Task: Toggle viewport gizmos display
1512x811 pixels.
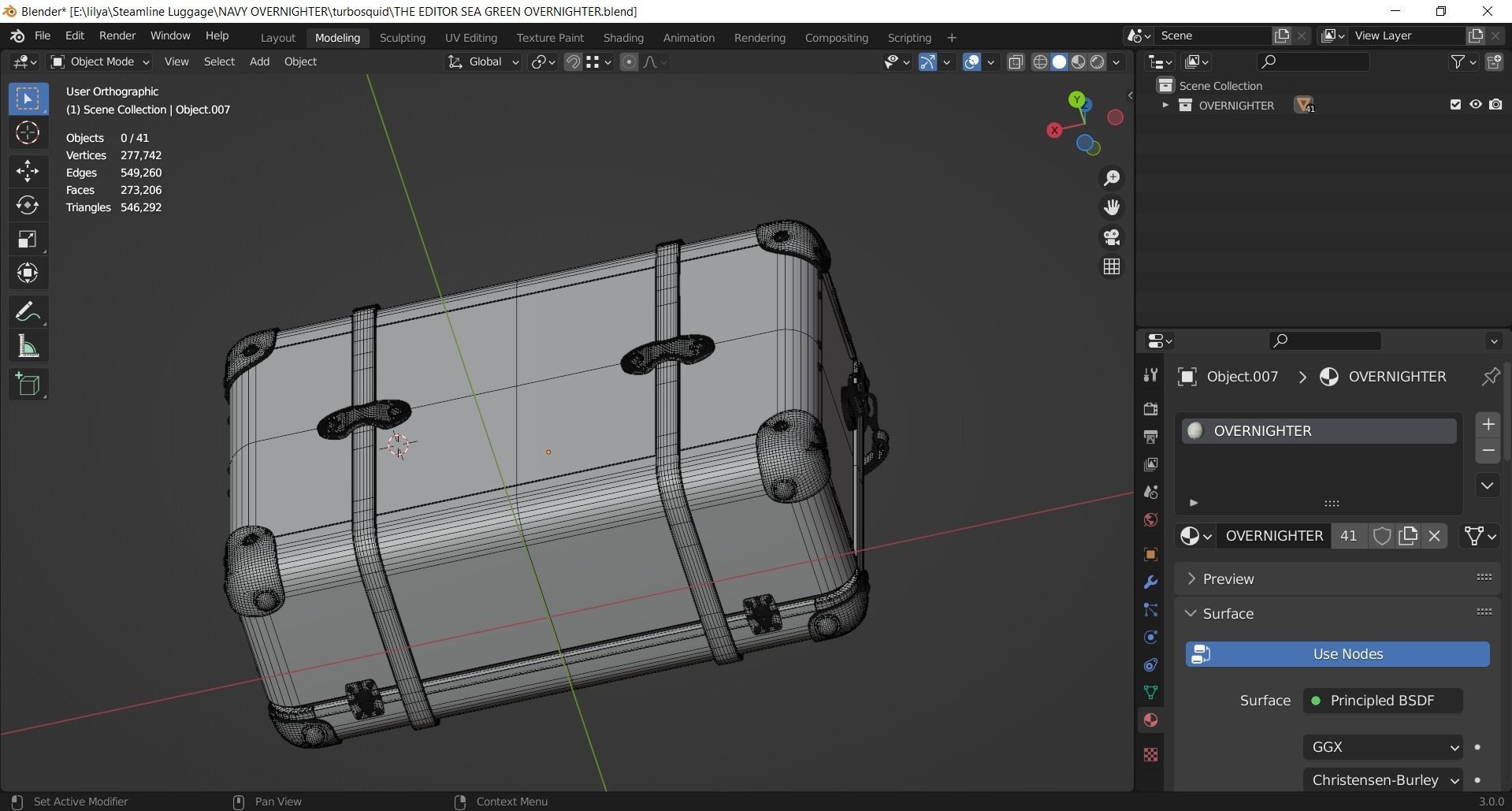Action: (x=927, y=61)
